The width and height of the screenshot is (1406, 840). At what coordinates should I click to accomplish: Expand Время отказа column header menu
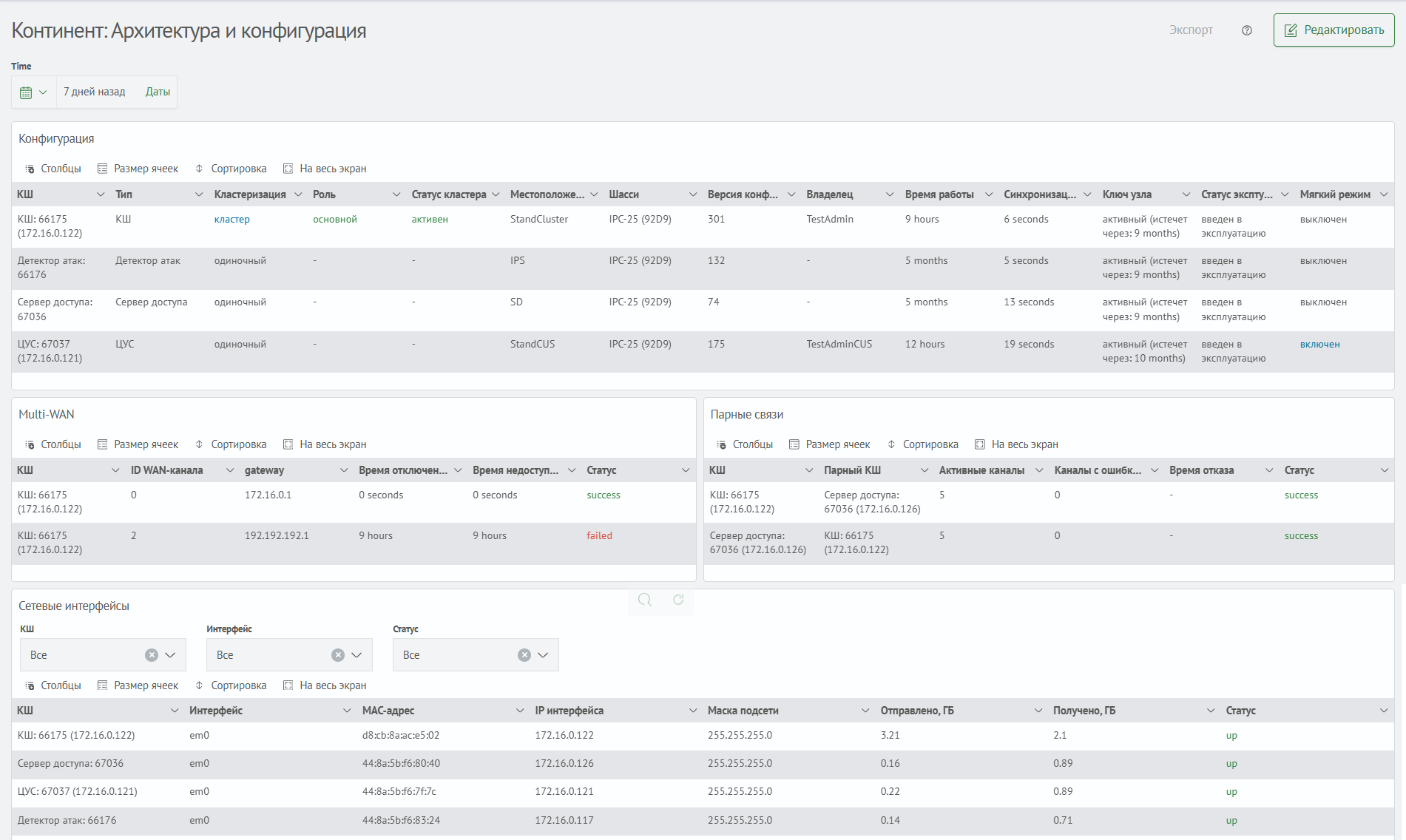[x=1269, y=470]
